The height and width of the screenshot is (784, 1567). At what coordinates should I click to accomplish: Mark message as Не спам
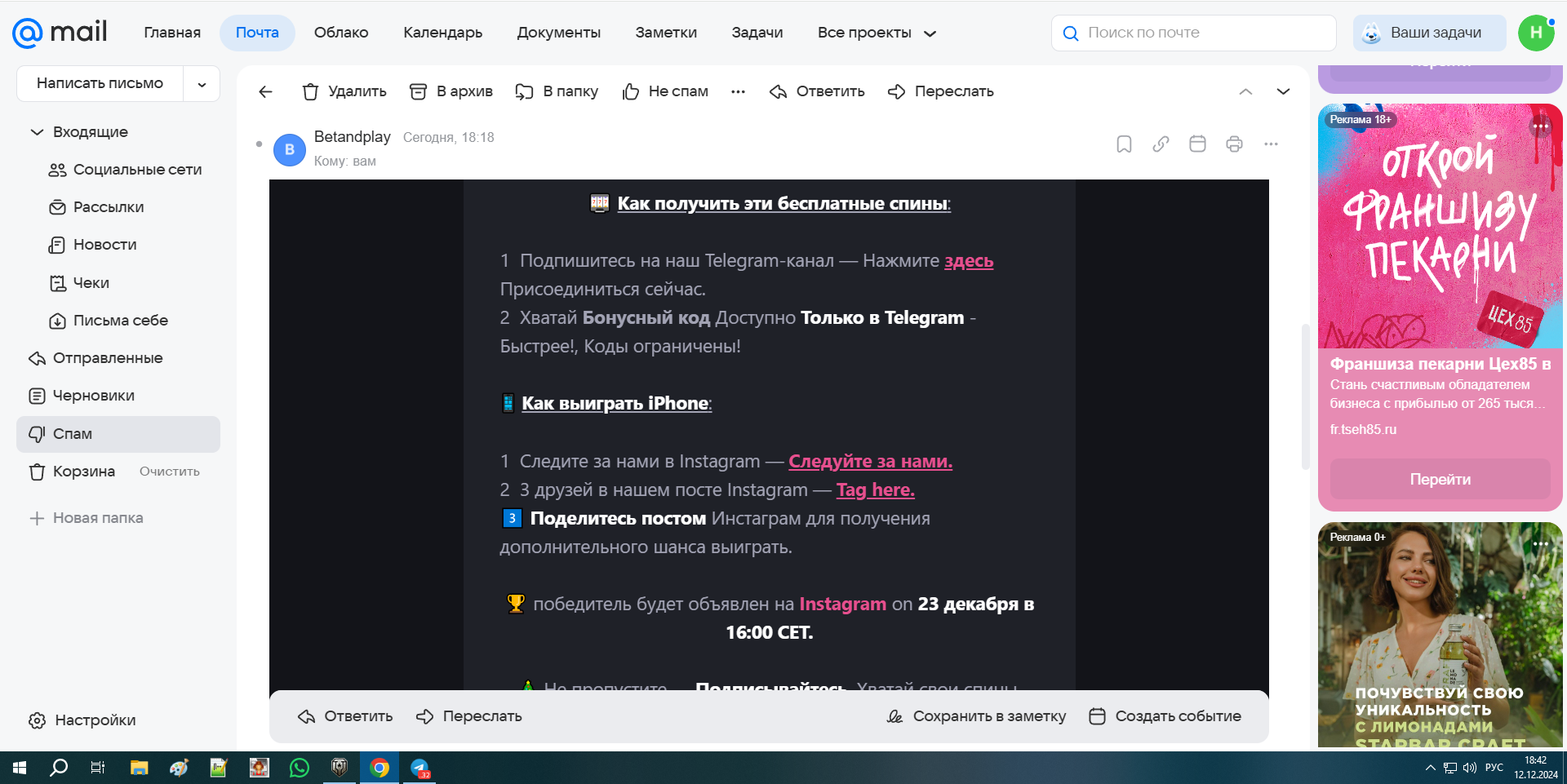click(665, 91)
